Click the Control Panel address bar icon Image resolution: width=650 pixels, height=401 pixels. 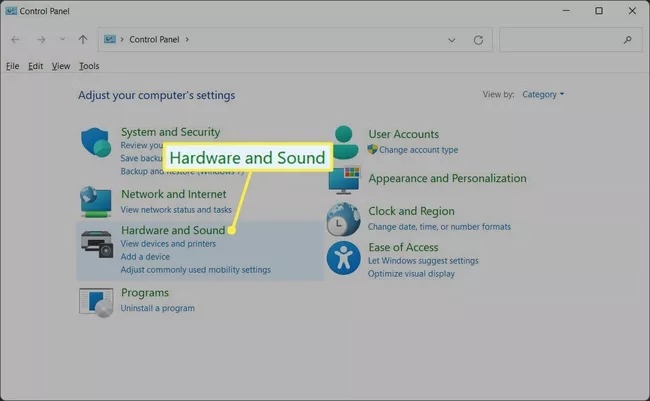pos(110,39)
